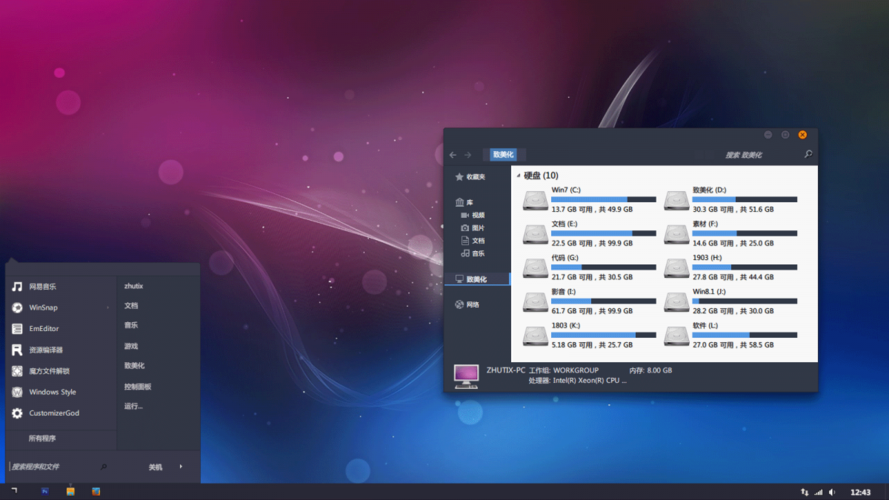This screenshot has width=889, height=500.
Task: Open 魔方文件解锁 from the start menu
Action: click(x=49, y=371)
